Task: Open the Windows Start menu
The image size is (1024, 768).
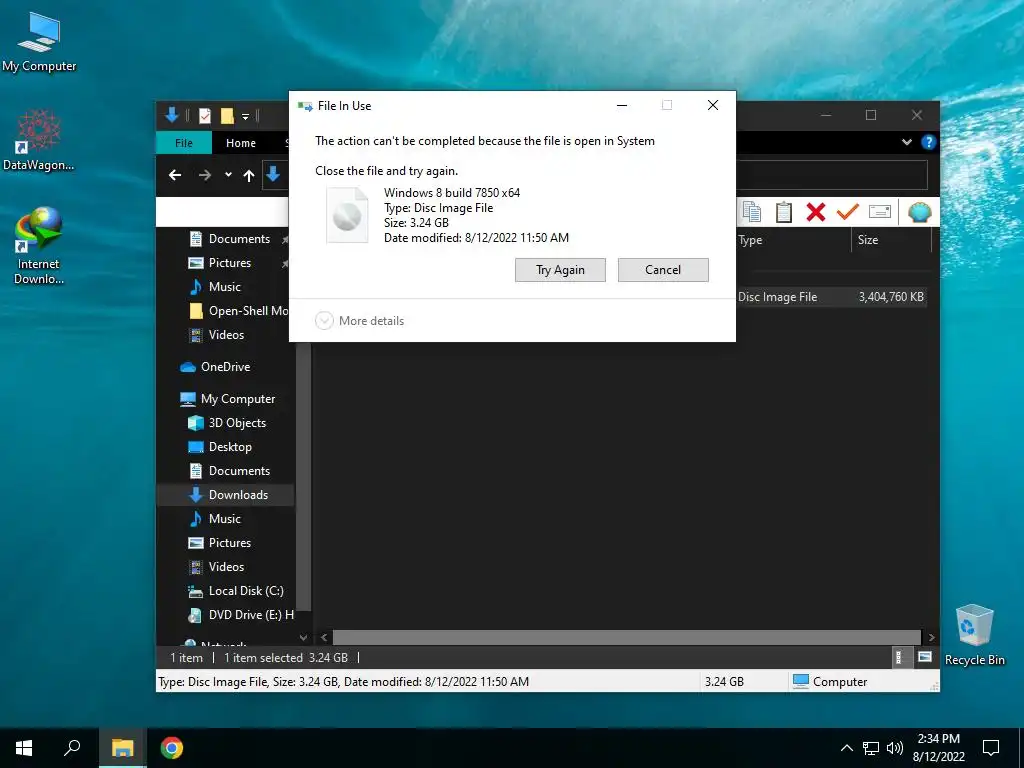Action: point(24,748)
